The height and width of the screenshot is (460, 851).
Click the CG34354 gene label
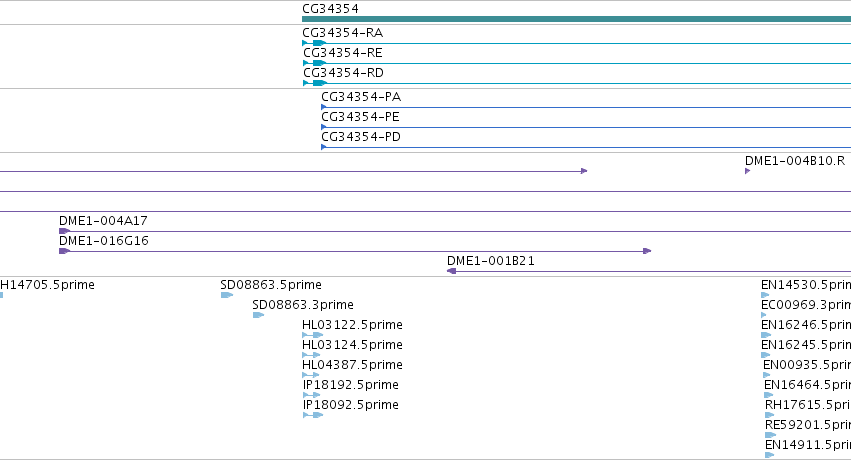click(x=331, y=9)
